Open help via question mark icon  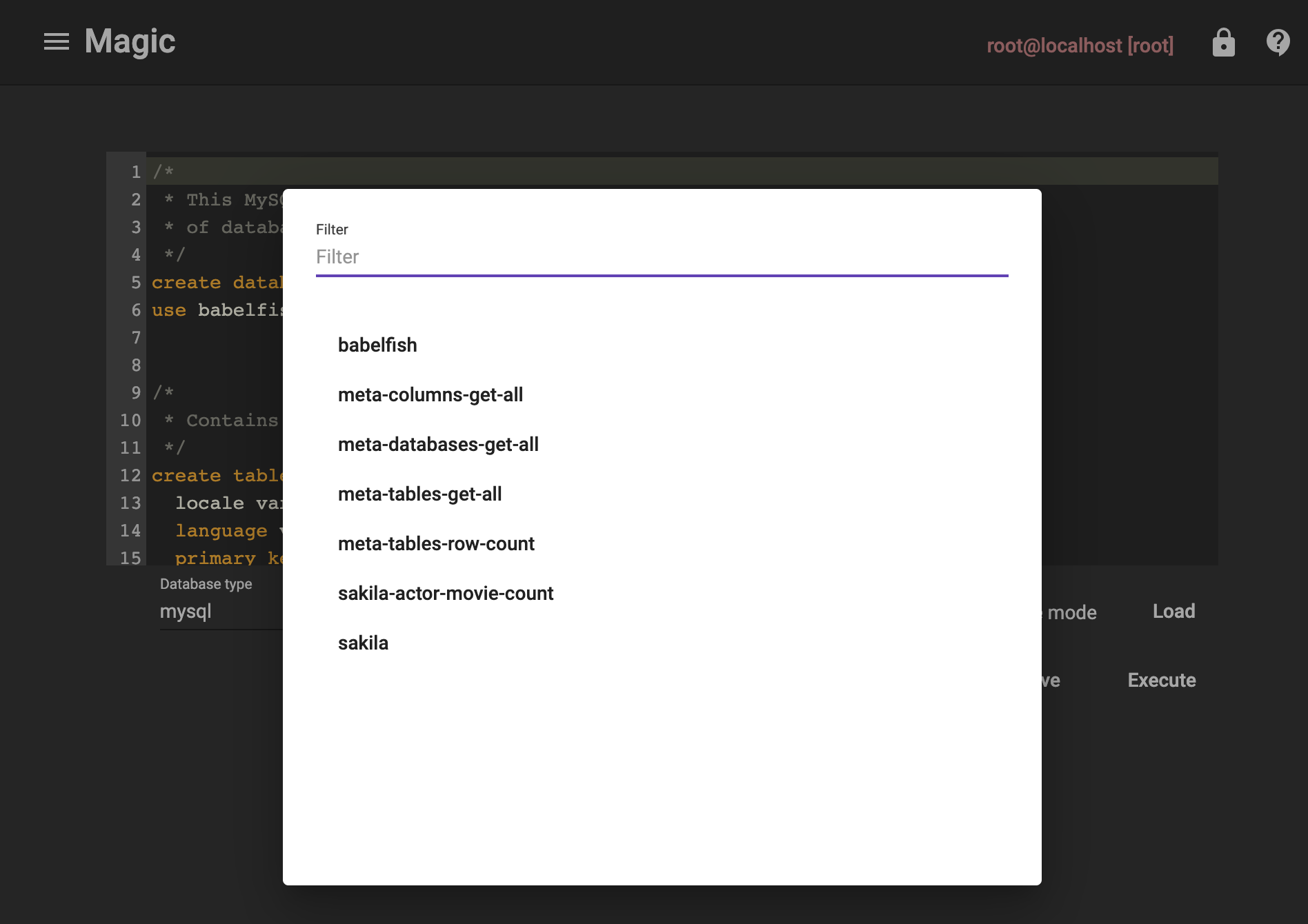(x=1278, y=43)
